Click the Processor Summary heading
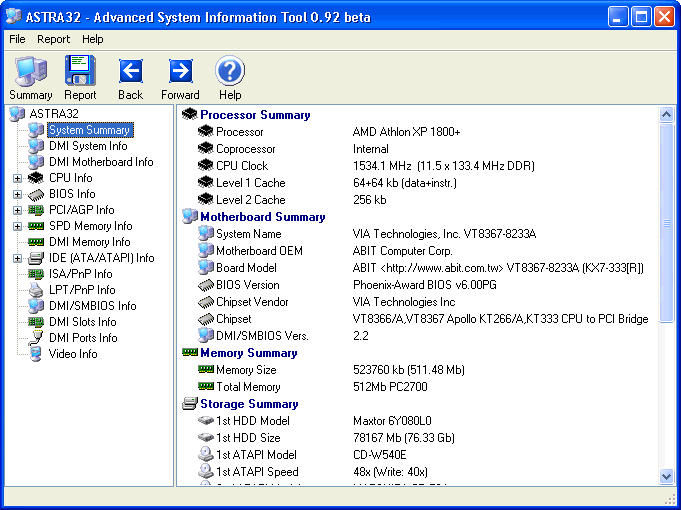Screen dimensions: 681x510 coord(255,115)
